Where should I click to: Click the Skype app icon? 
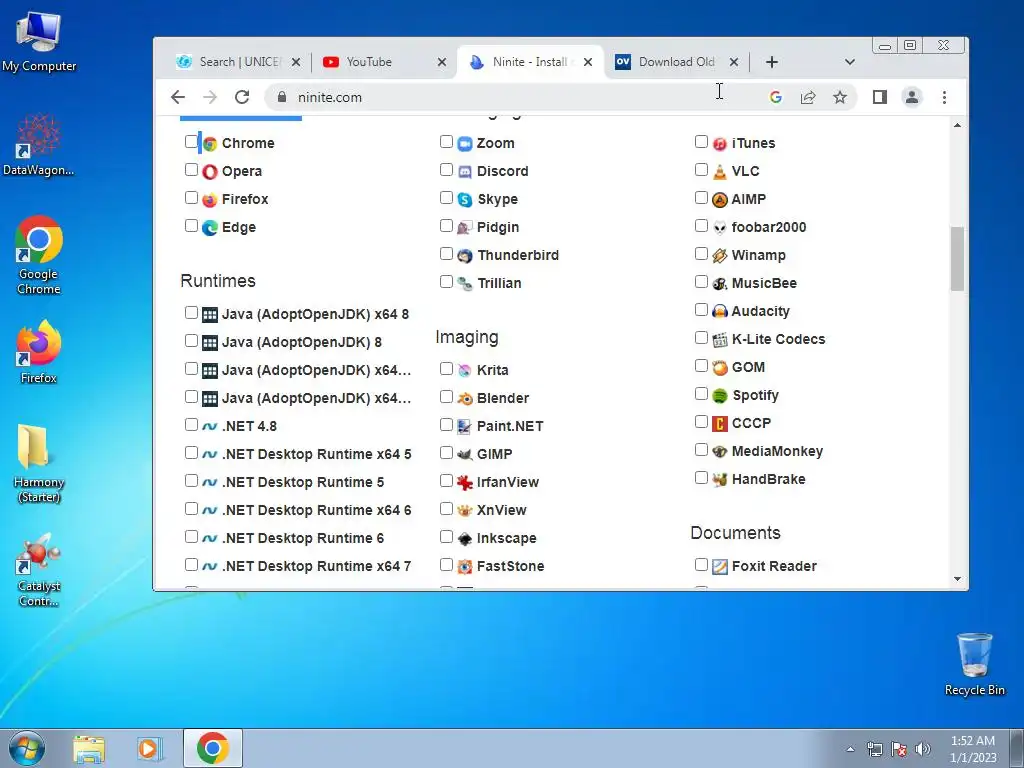(x=465, y=200)
